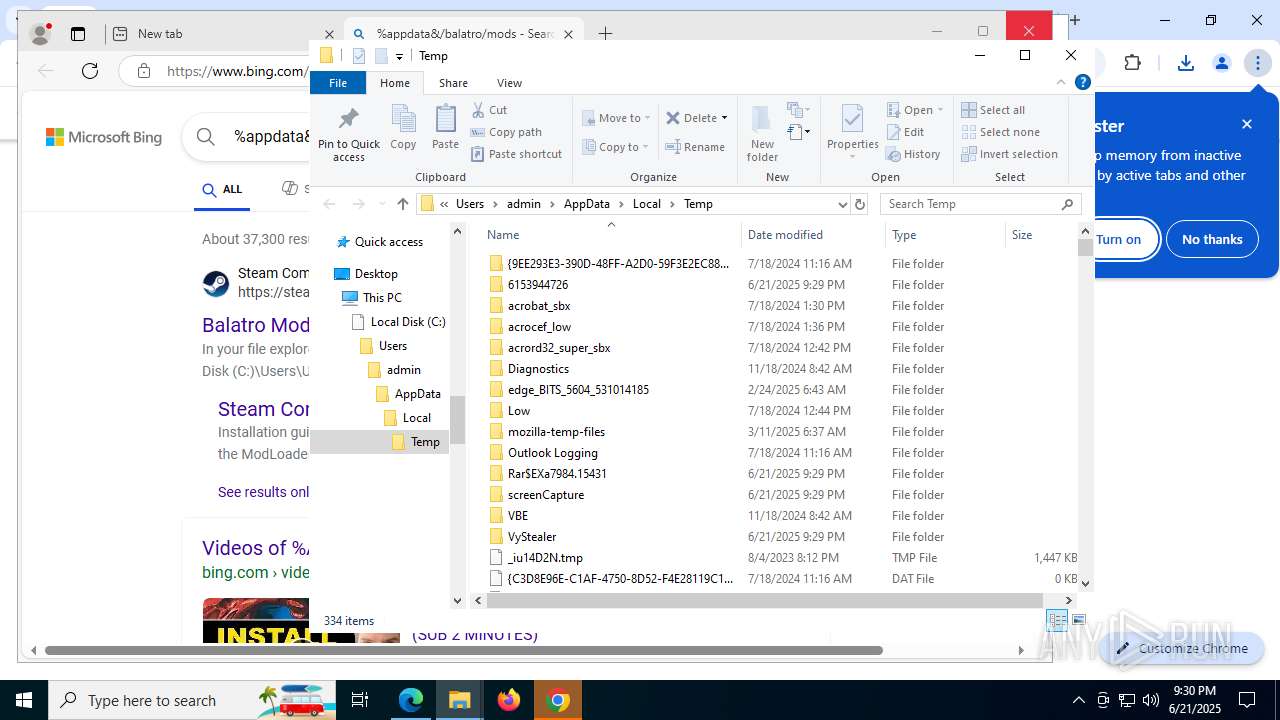Viewport: 1280px width, 720px height.
Task: Go up one folder level
Action: click(x=403, y=204)
